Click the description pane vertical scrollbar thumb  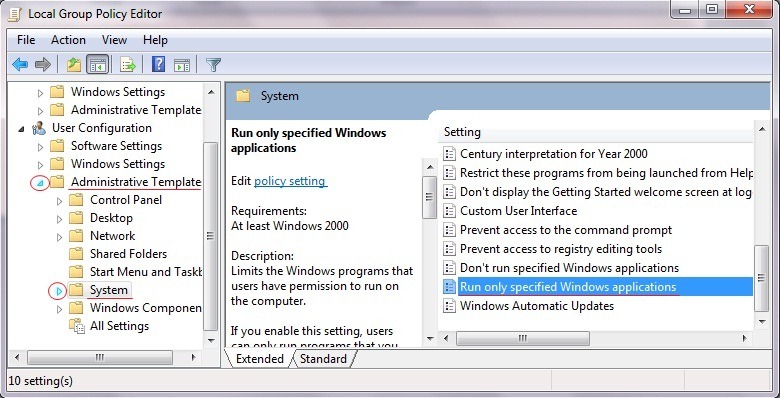(429, 197)
